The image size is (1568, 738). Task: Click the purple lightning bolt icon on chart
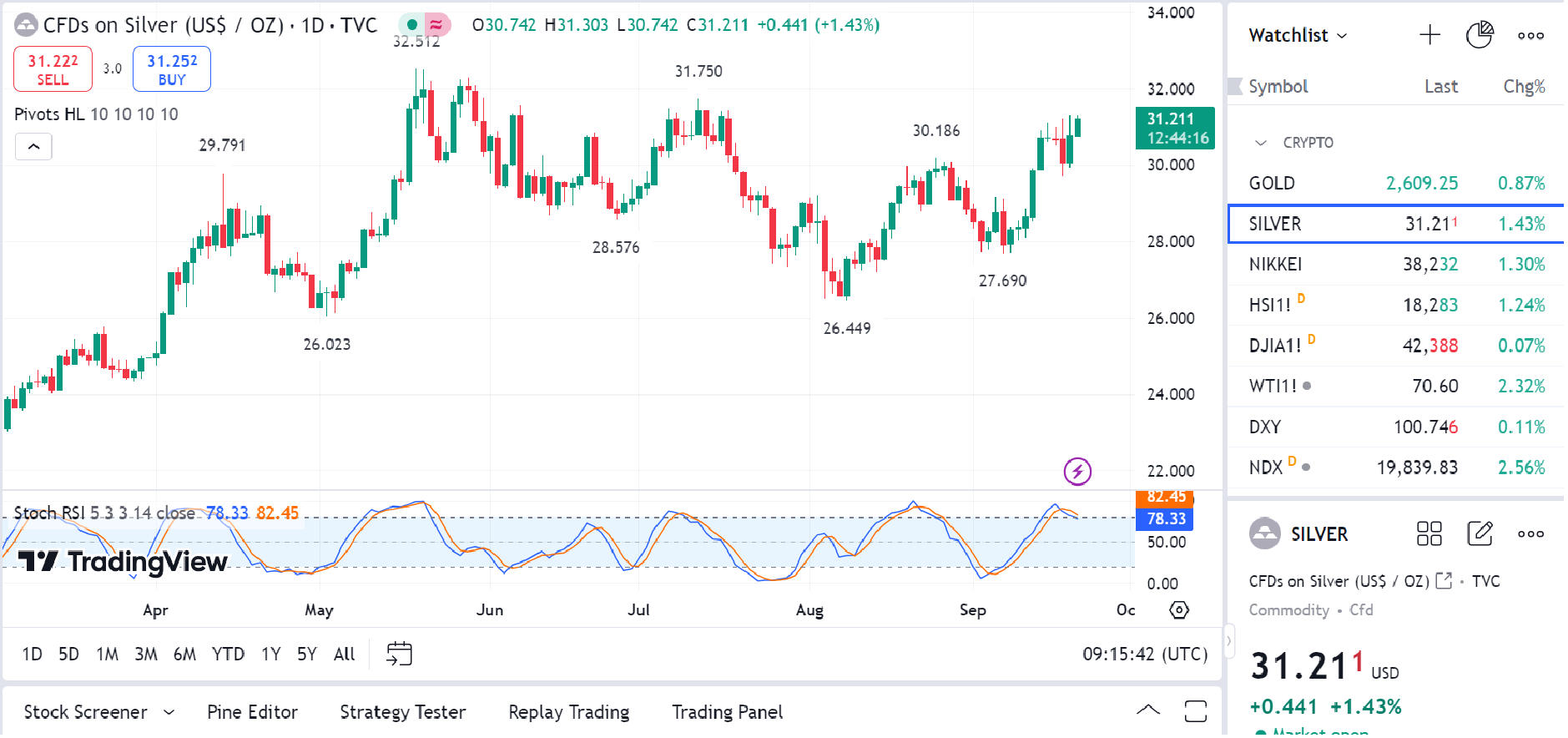(x=1077, y=472)
